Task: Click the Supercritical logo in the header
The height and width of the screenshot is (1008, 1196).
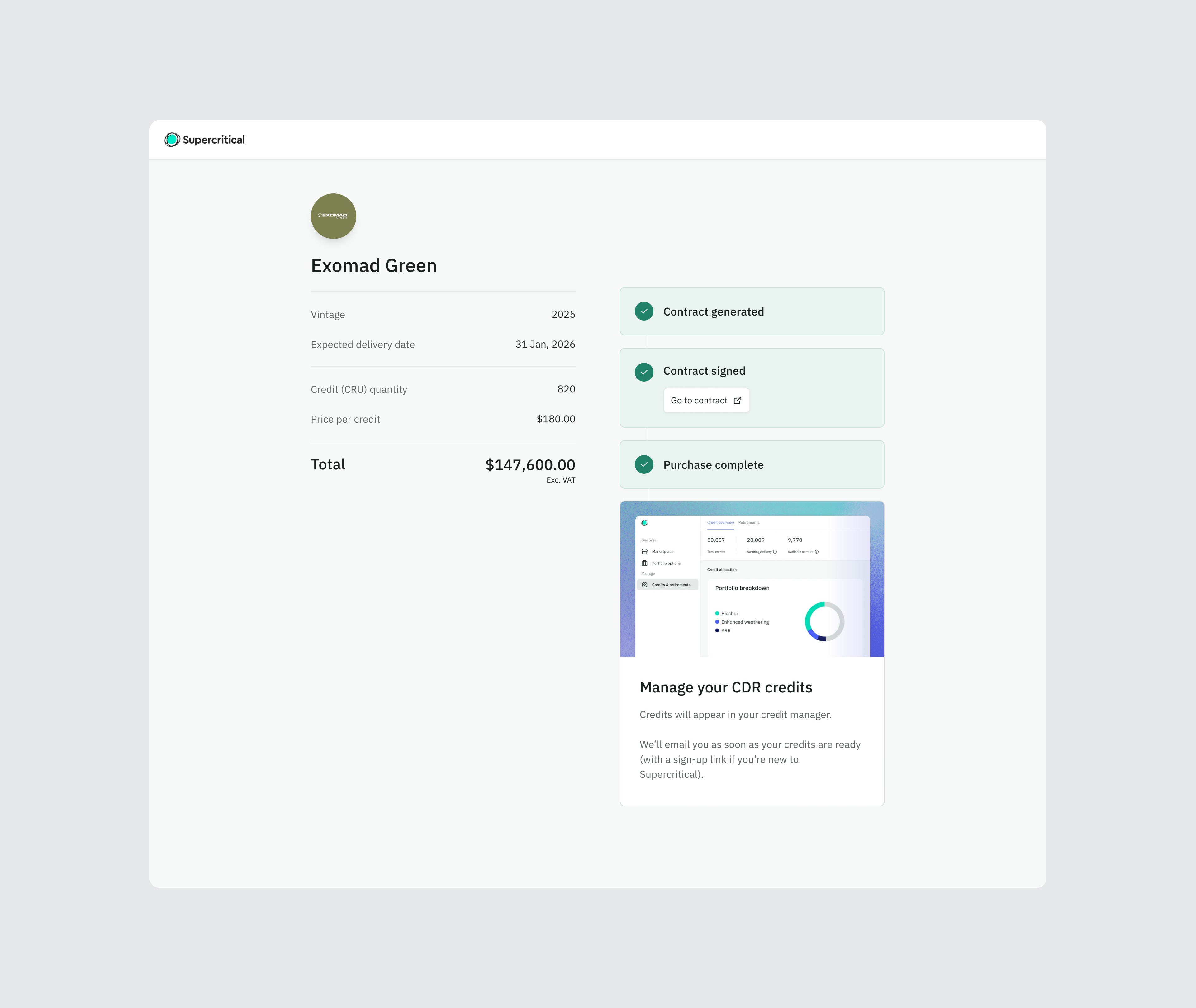Action: coord(205,139)
